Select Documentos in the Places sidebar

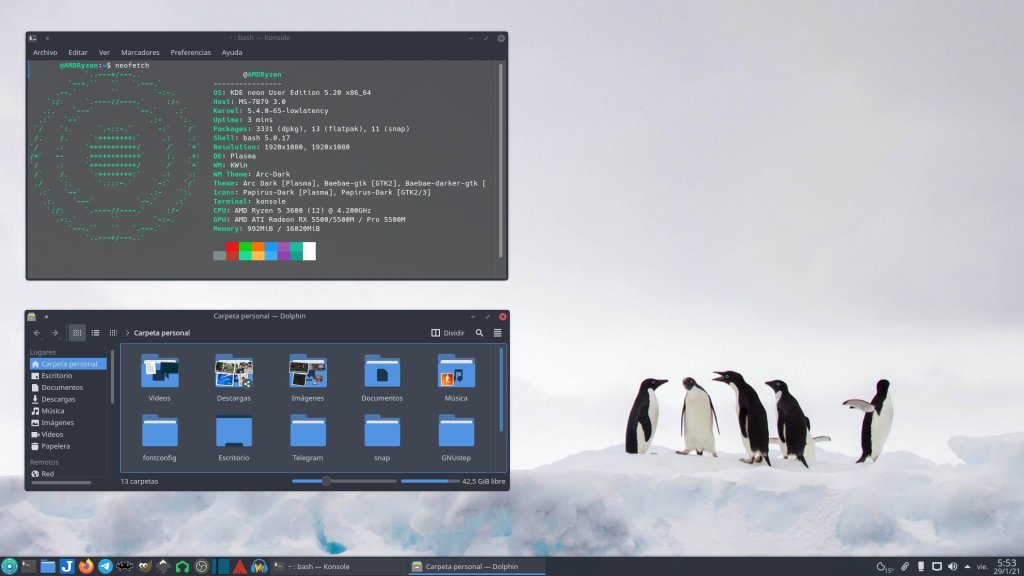pos(61,387)
